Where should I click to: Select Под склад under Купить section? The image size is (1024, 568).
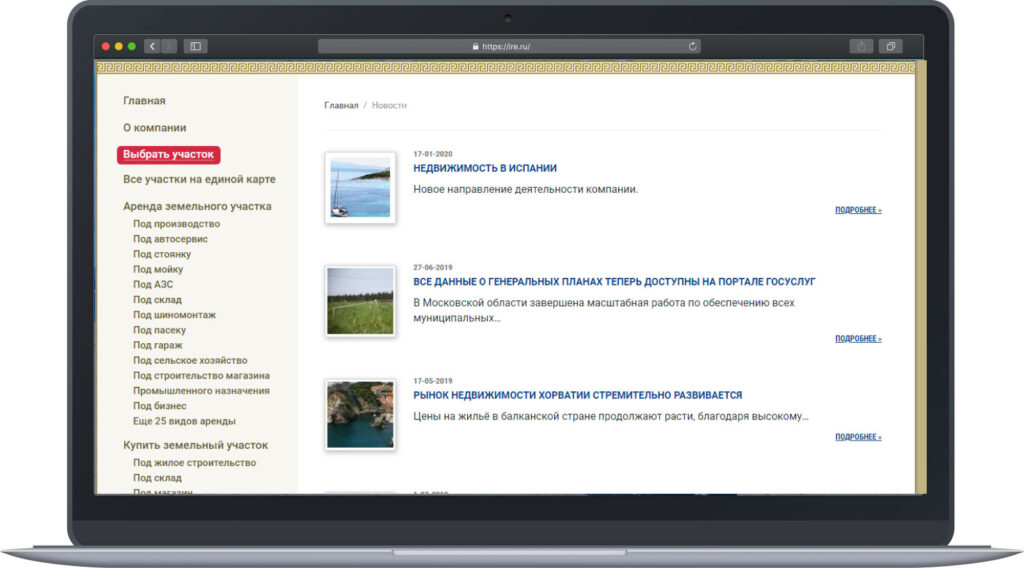tap(157, 478)
